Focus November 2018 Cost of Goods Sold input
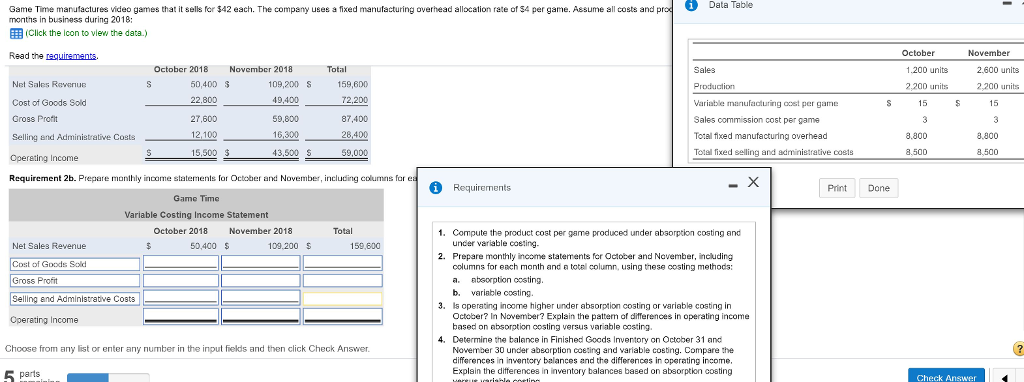 point(261,263)
